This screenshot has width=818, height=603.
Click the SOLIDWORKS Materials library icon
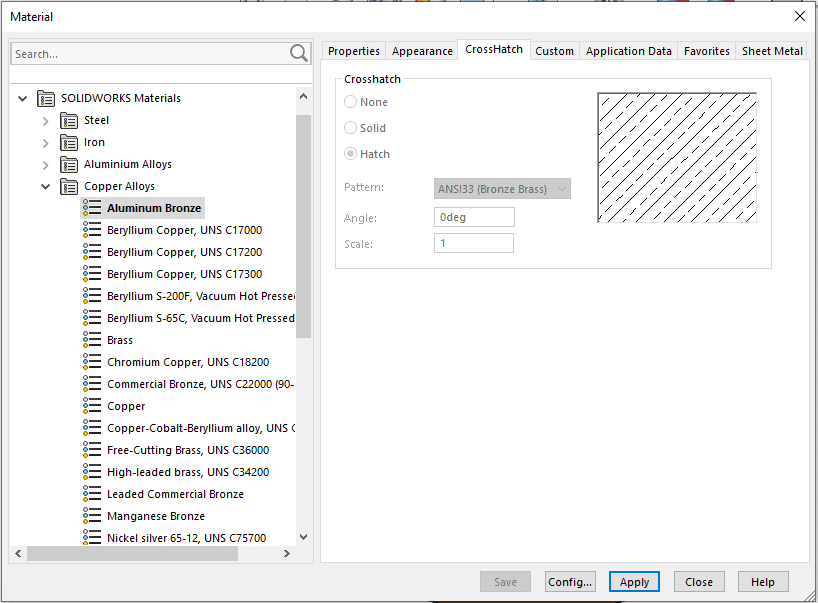coord(46,98)
